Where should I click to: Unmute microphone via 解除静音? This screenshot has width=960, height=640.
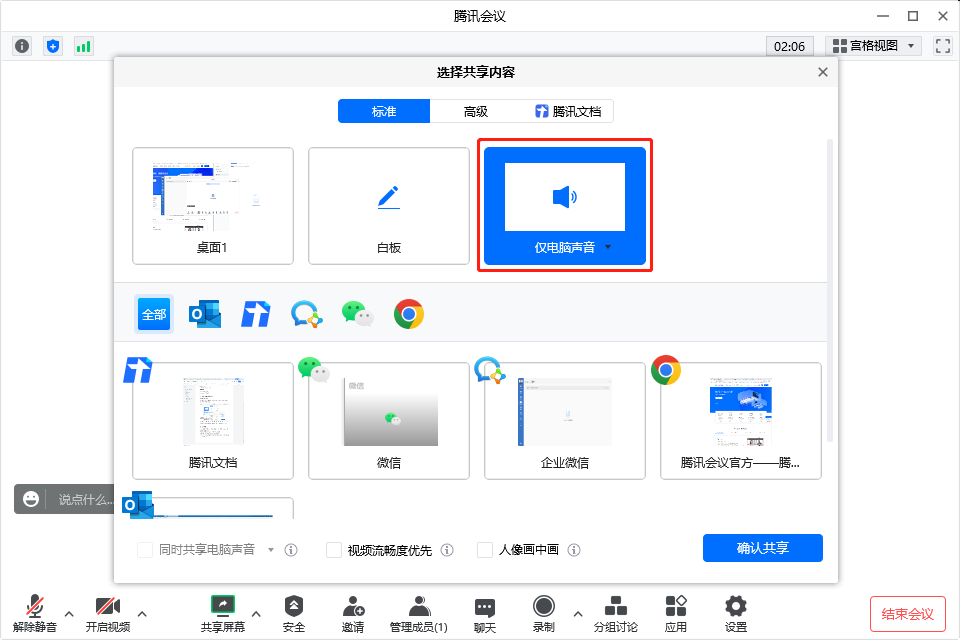click(x=35, y=614)
